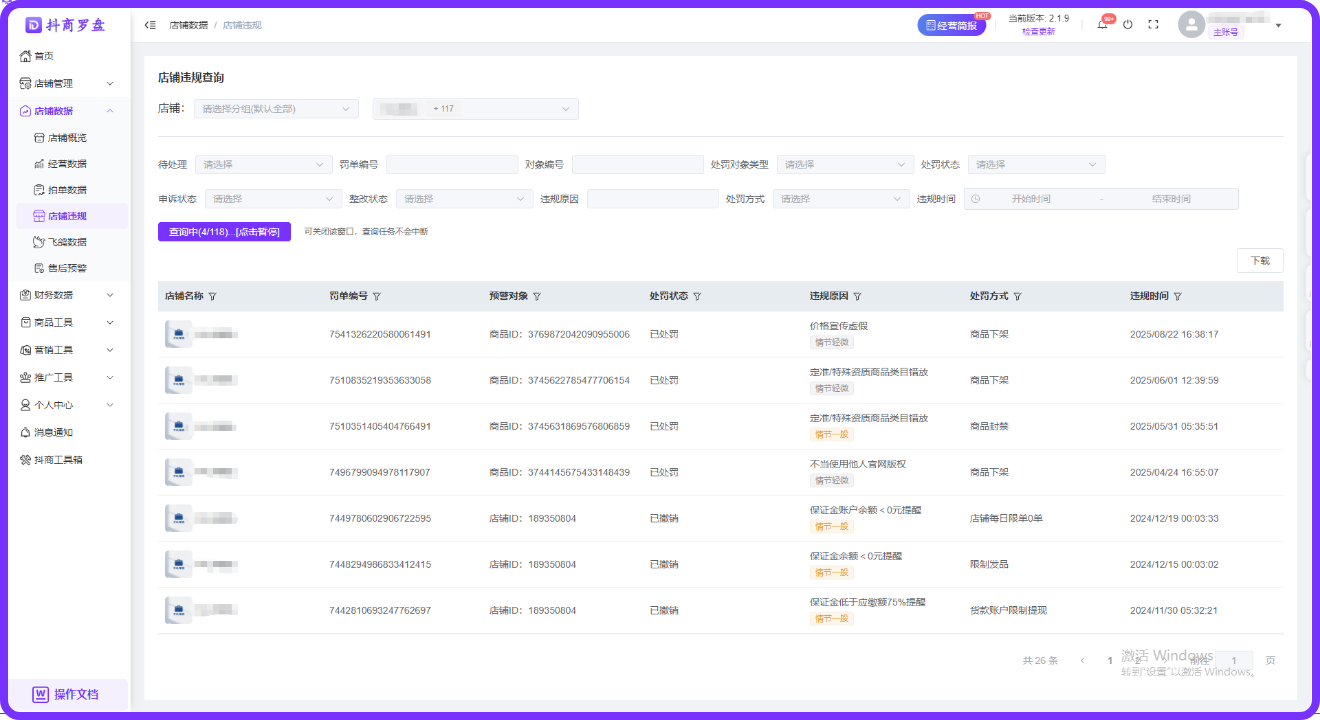Click the 下载 button

pyautogui.click(x=1260, y=260)
